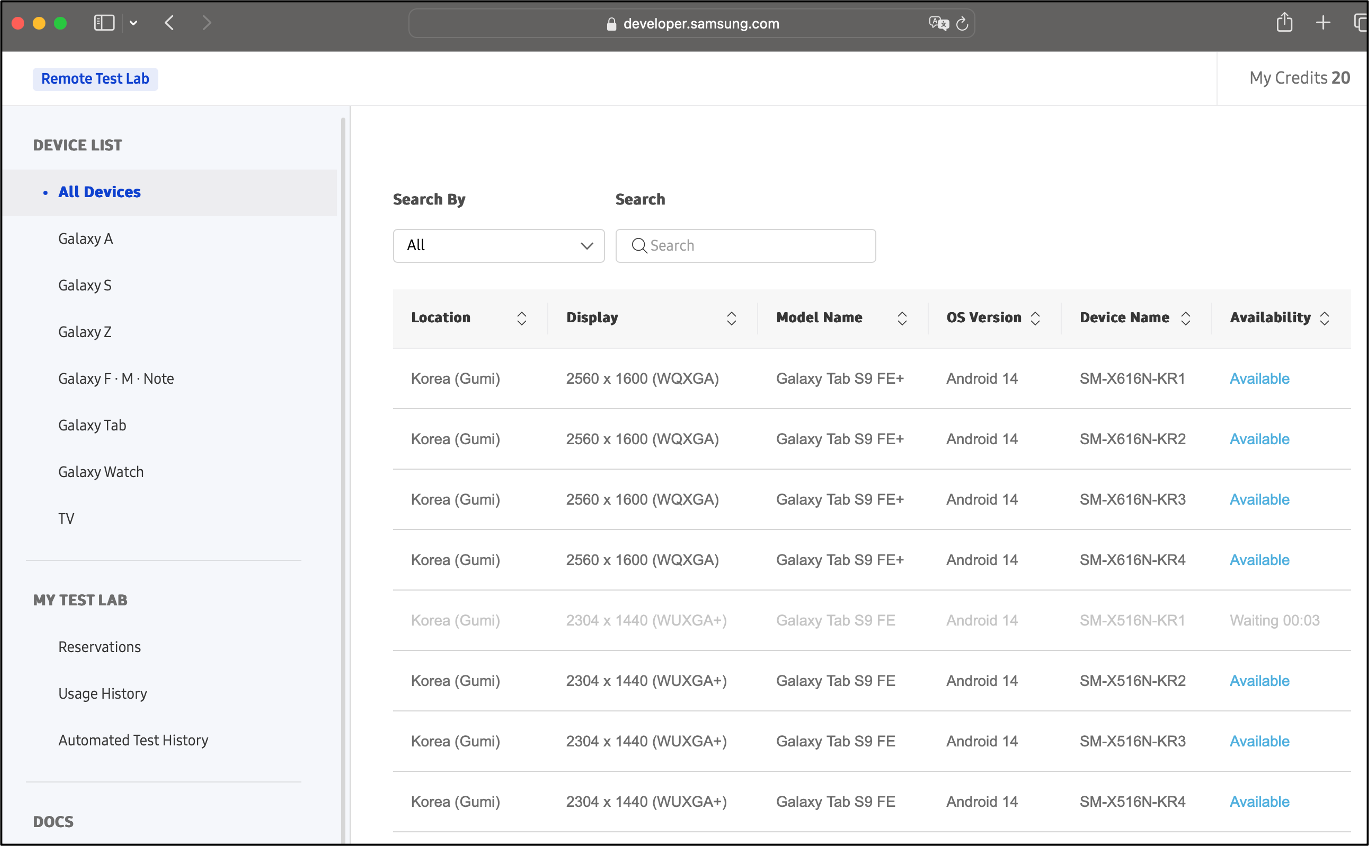Open the TV category
Screen dimensions: 1370x846
[x=66, y=519]
